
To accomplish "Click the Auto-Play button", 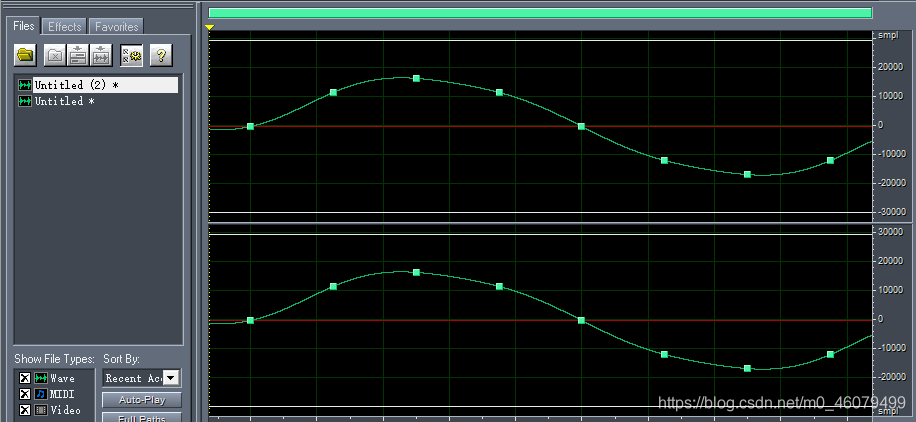I will 142,400.
